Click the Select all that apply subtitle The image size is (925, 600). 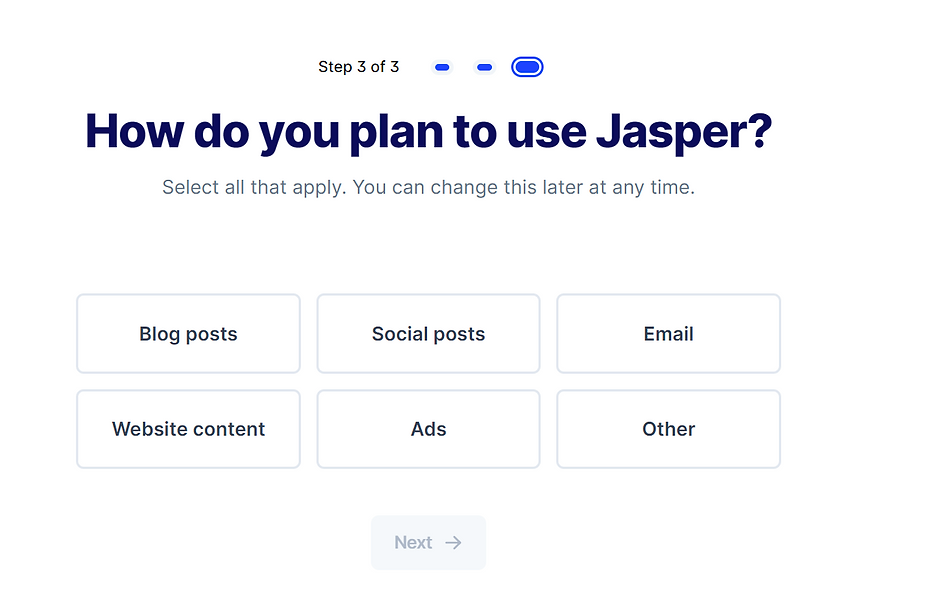point(428,187)
